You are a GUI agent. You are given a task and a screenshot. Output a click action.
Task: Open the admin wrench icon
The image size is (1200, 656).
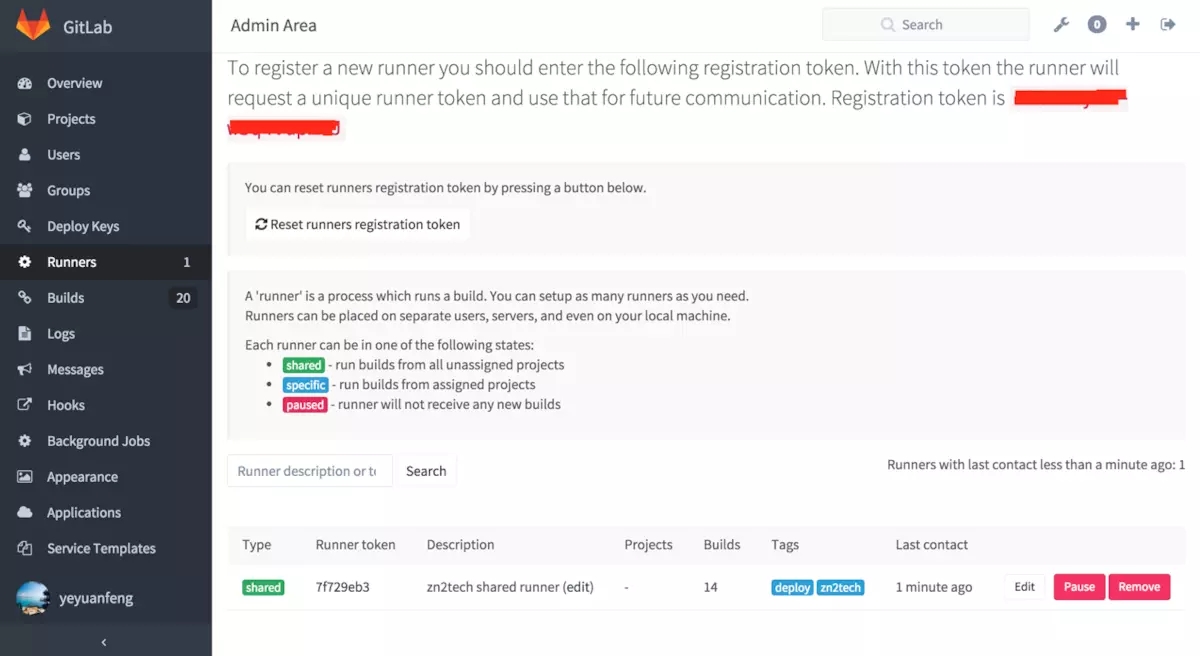click(x=1062, y=25)
